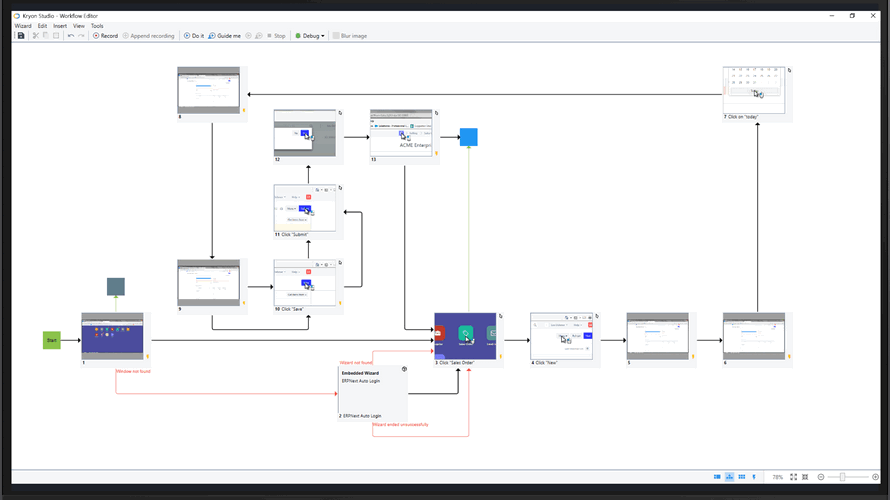This screenshot has width=890, height=500.
Task: Click the blue square end node
Action: tap(468, 138)
